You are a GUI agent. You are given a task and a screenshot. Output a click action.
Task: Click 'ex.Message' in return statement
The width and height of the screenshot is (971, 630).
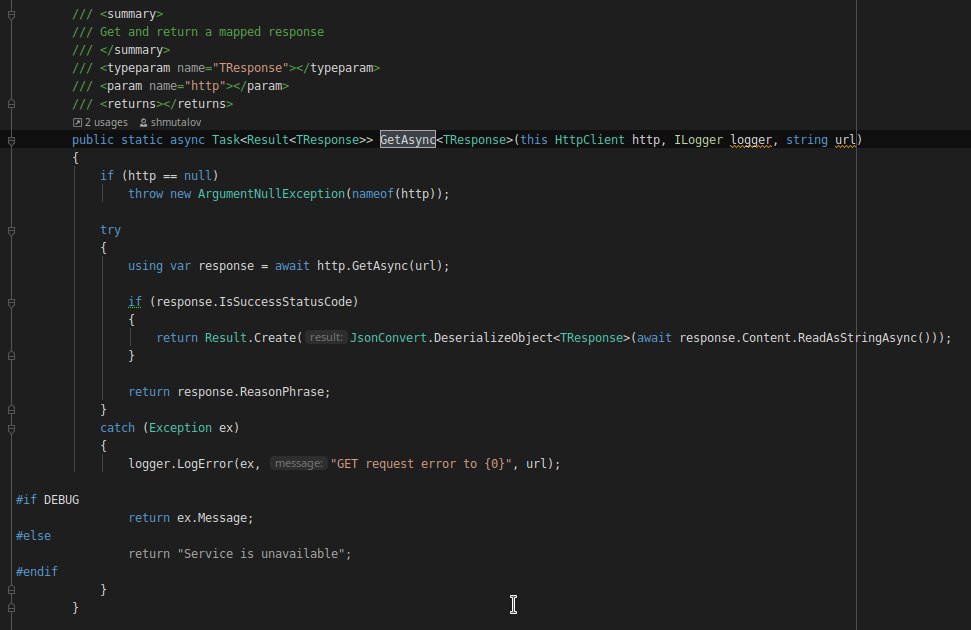(x=212, y=517)
